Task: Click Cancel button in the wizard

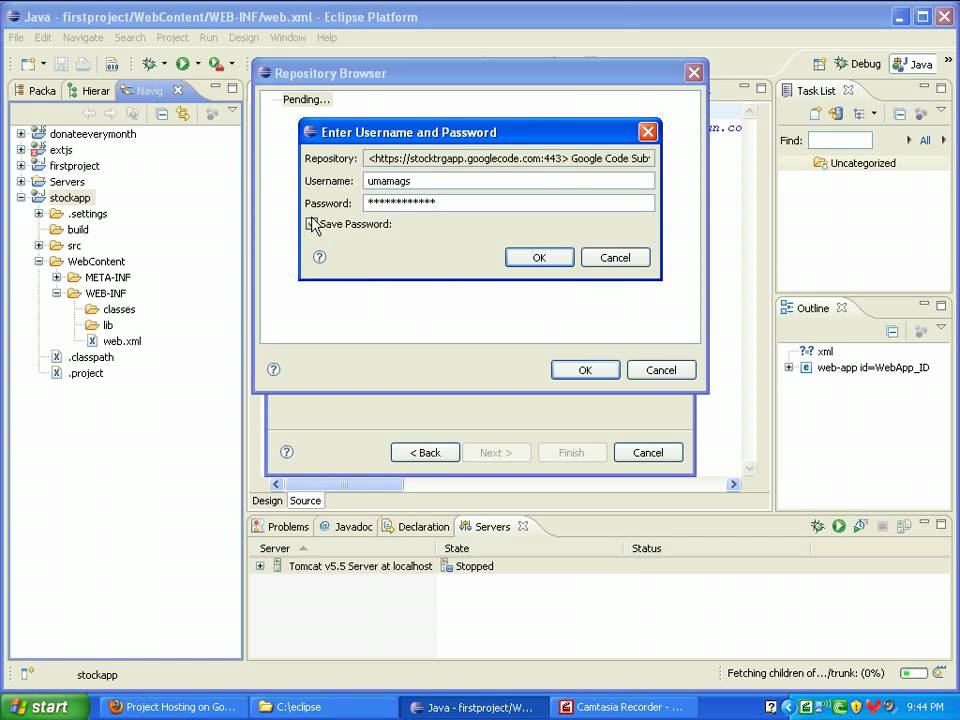Action: pos(648,452)
